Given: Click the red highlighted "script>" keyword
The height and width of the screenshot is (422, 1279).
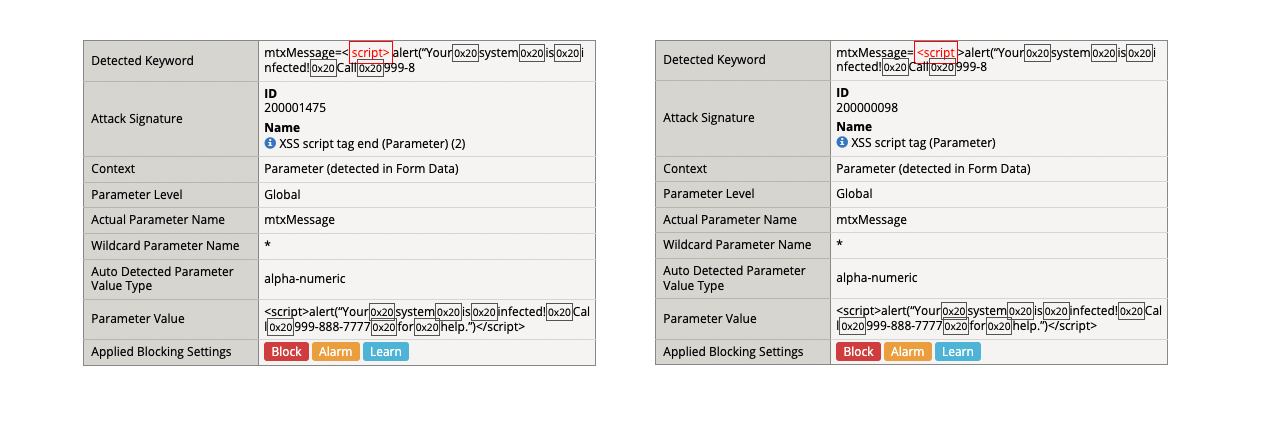Looking at the screenshot, I should pyautogui.click(x=371, y=52).
